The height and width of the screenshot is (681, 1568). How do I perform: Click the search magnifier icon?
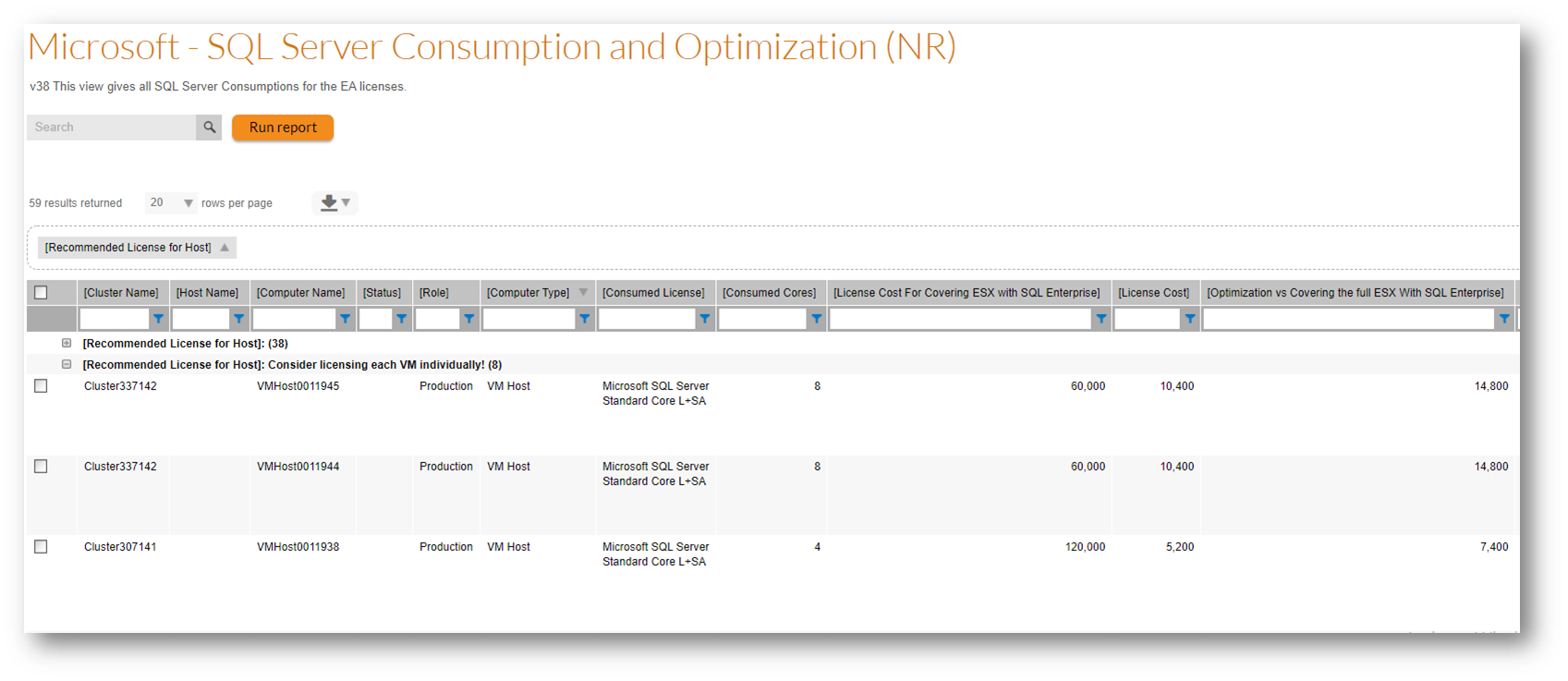pos(209,128)
